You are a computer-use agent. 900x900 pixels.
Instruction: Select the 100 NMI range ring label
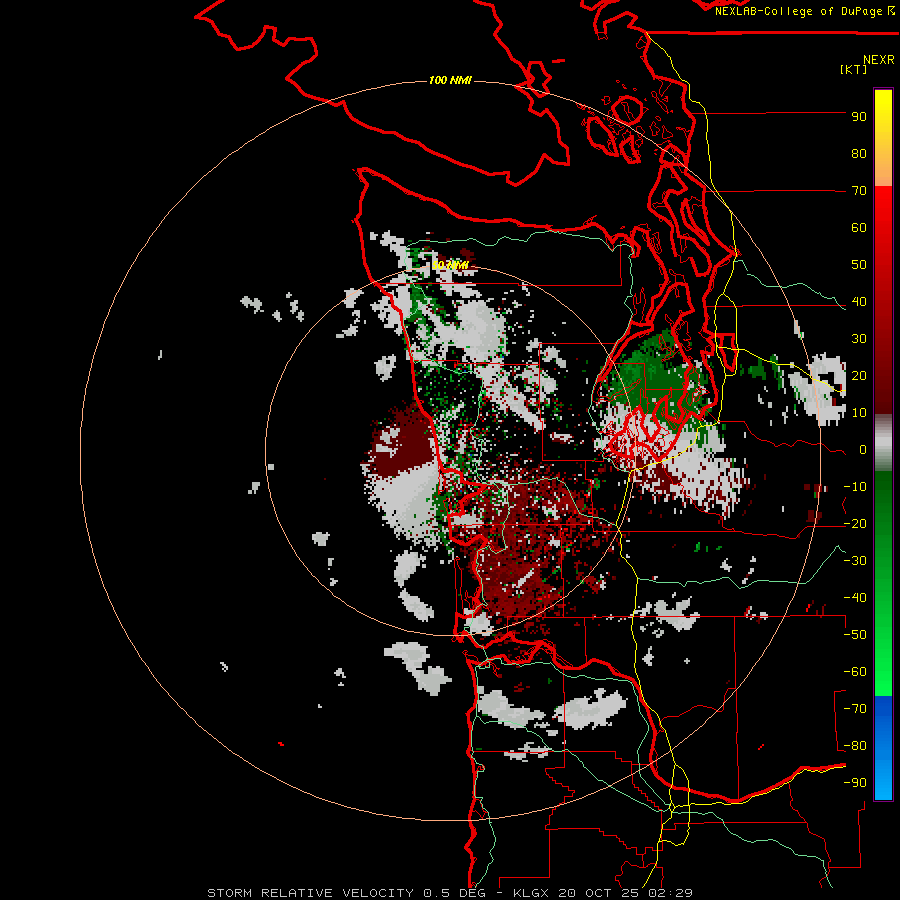coord(451,80)
